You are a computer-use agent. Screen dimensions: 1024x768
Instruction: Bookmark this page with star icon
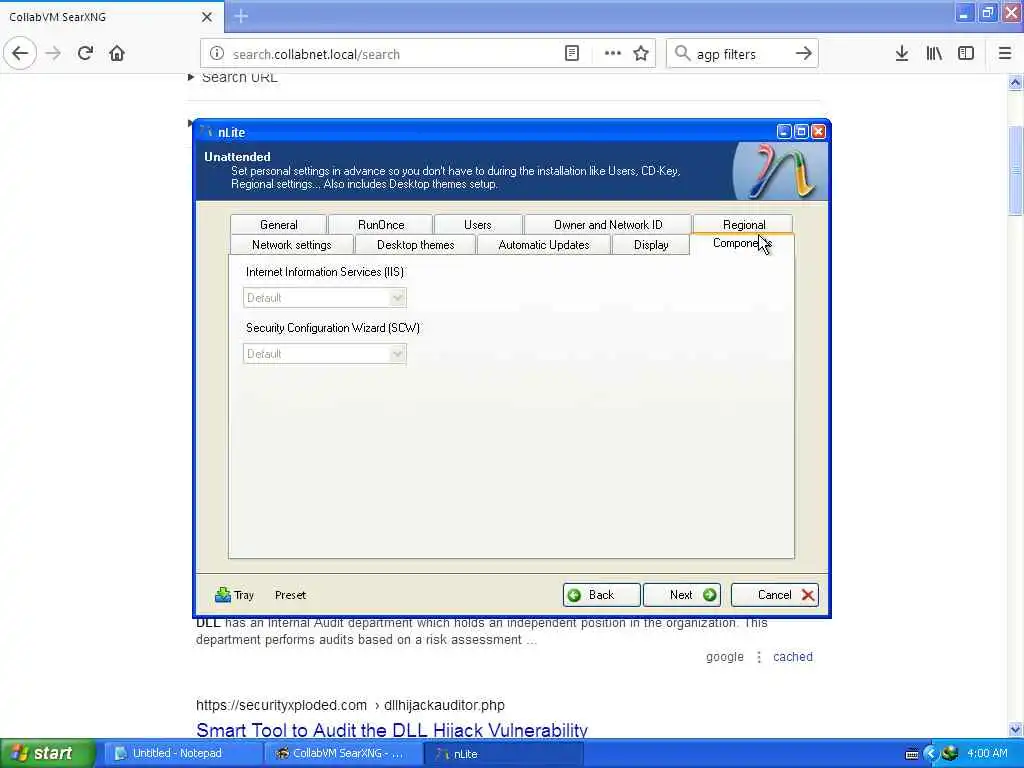(641, 54)
